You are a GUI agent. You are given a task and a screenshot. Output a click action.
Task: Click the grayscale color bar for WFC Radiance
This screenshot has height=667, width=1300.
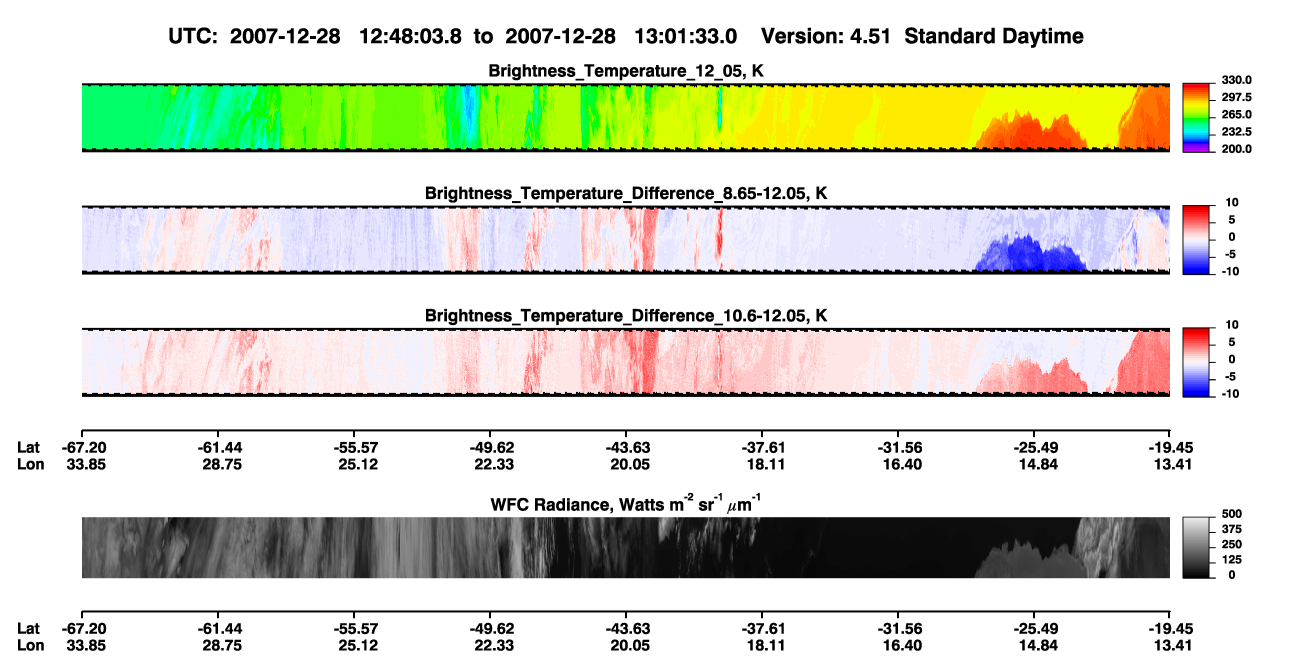pyautogui.click(x=1197, y=548)
